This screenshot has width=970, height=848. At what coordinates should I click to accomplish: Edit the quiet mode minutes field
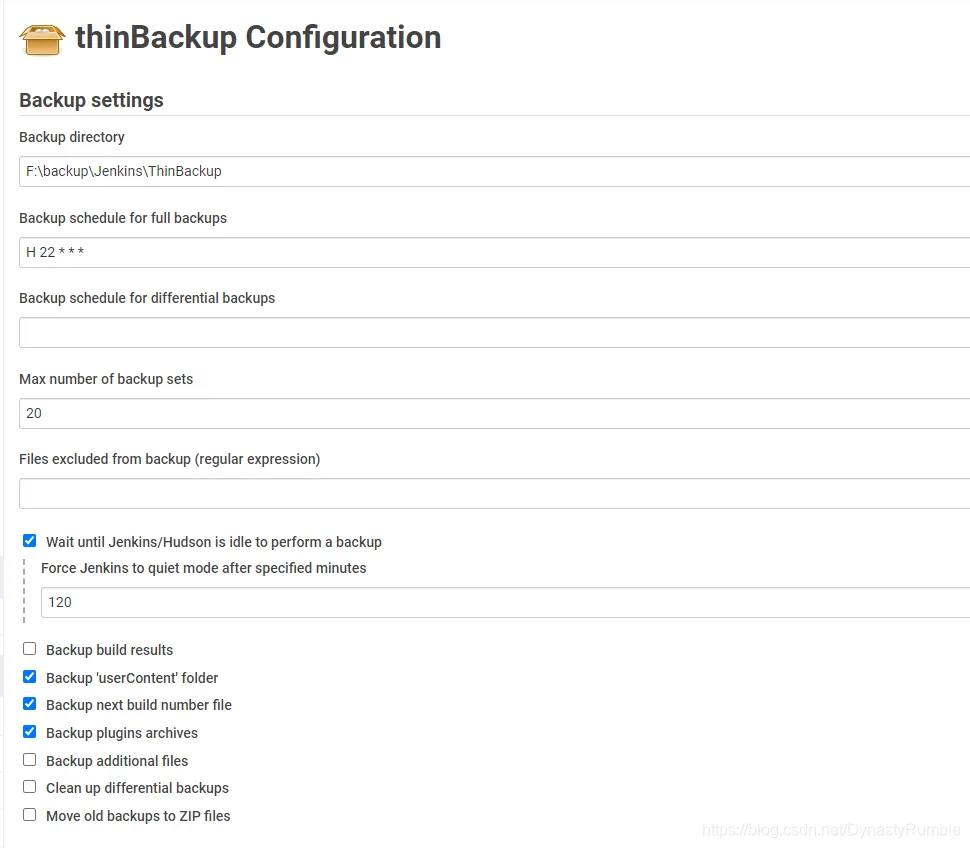(505, 602)
